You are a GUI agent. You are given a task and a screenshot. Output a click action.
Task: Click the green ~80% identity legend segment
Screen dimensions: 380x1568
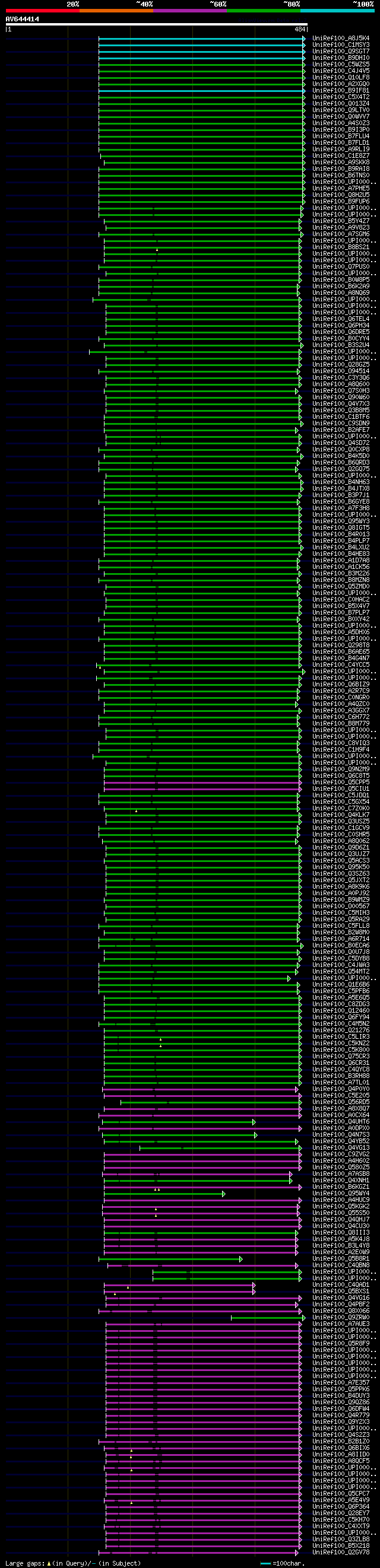point(264,10)
